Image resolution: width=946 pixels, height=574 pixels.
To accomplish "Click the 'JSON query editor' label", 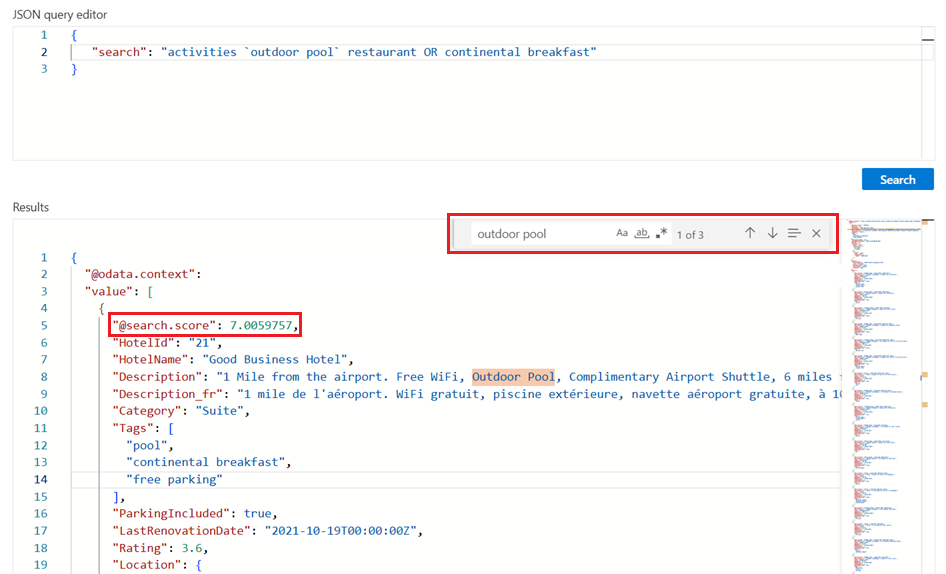I will 60,14.
